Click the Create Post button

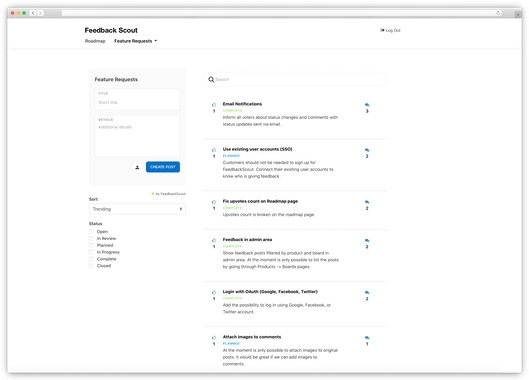[x=163, y=167]
